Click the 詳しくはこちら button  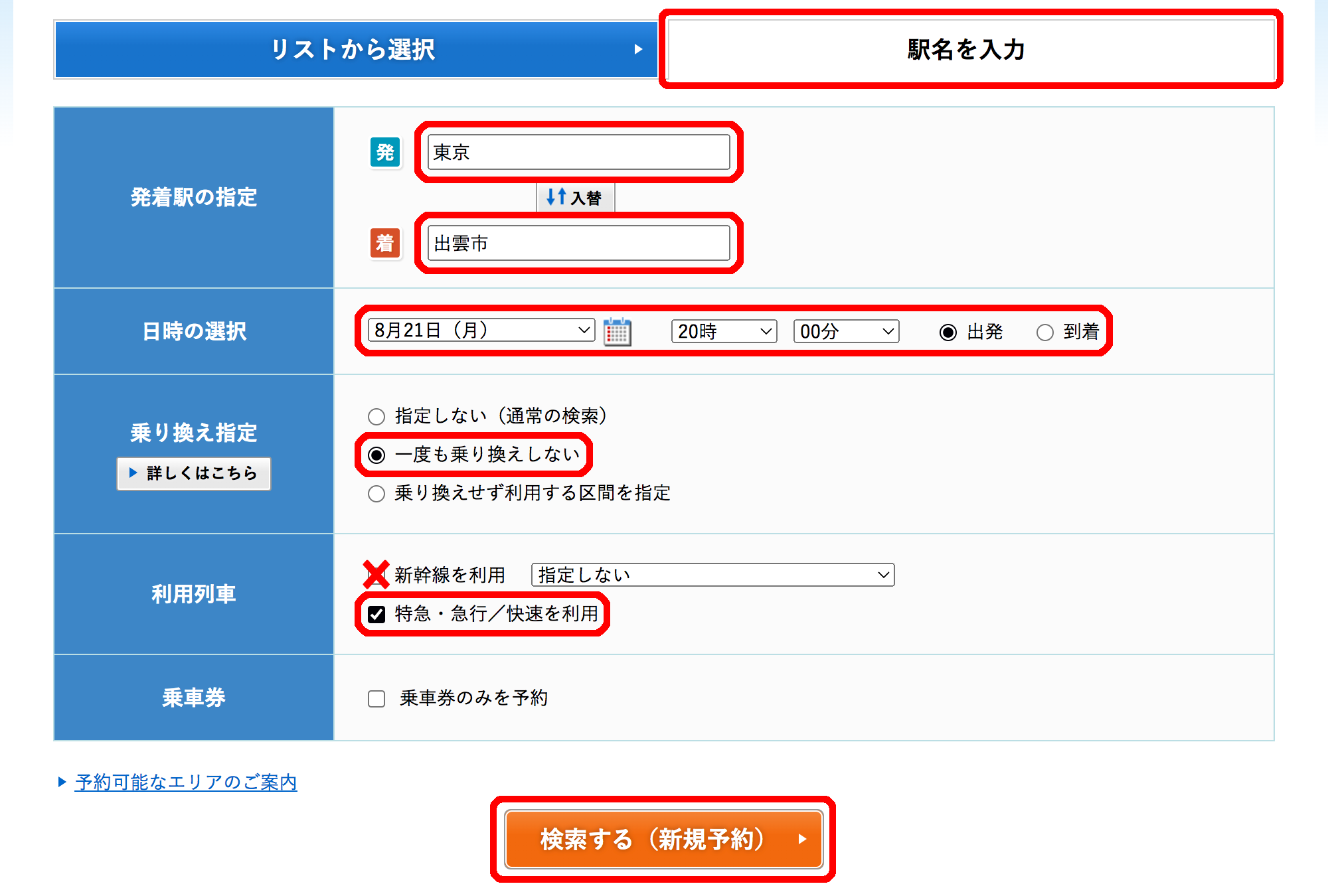click(x=194, y=473)
